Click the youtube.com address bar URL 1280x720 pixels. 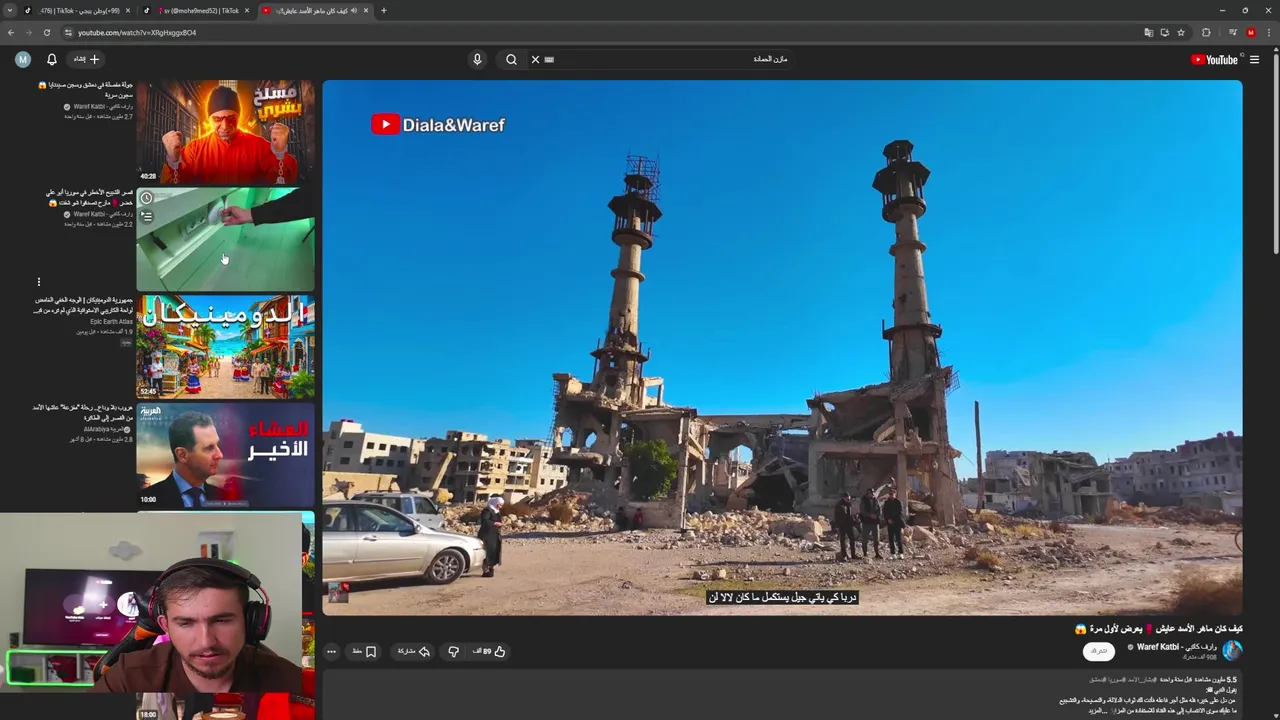coord(137,32)
